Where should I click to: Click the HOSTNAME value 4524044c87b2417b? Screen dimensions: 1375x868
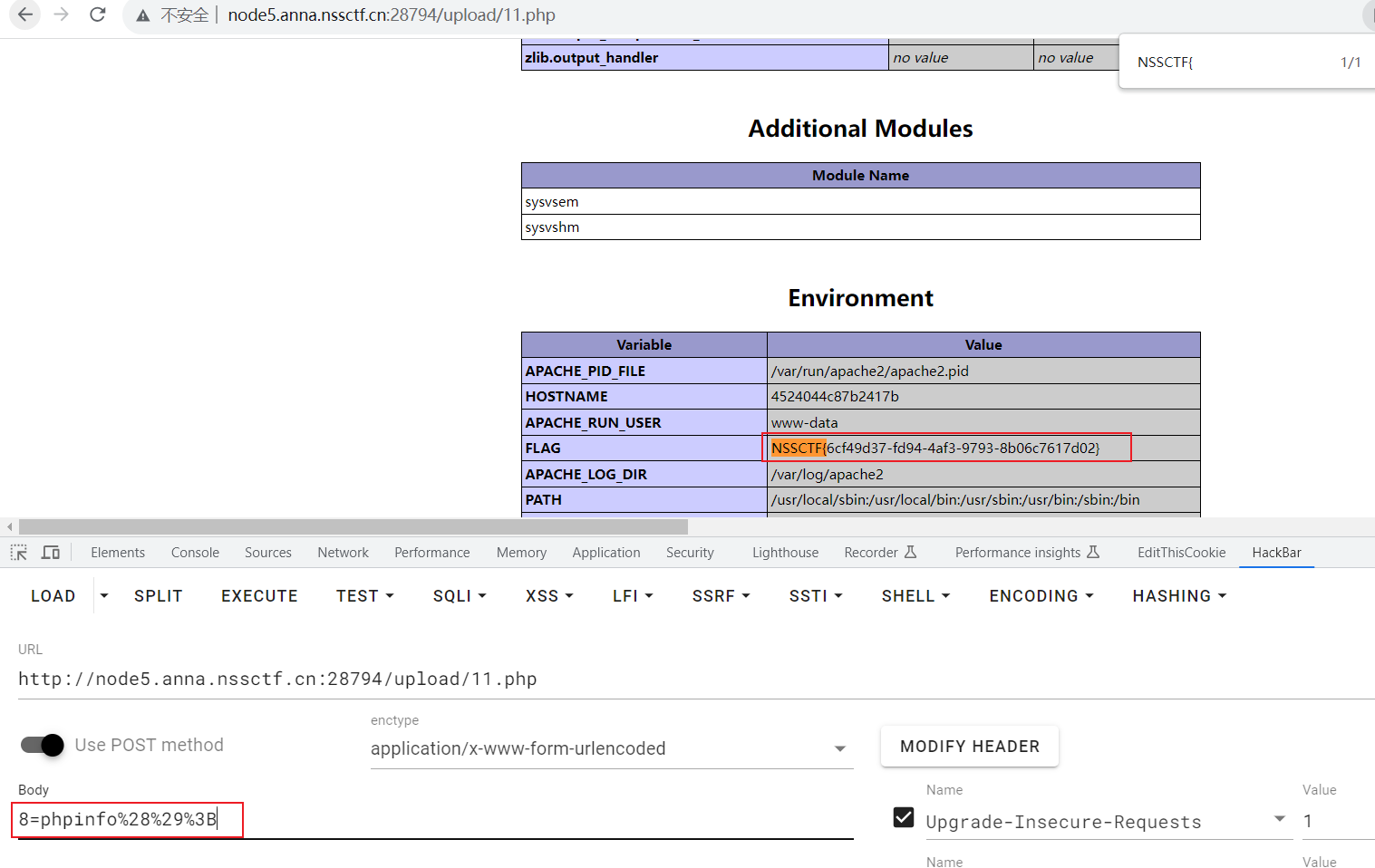[835, 397]
